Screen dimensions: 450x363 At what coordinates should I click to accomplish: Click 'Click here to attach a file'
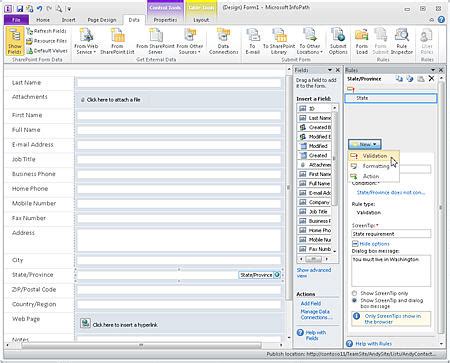[x=113, y=100]
